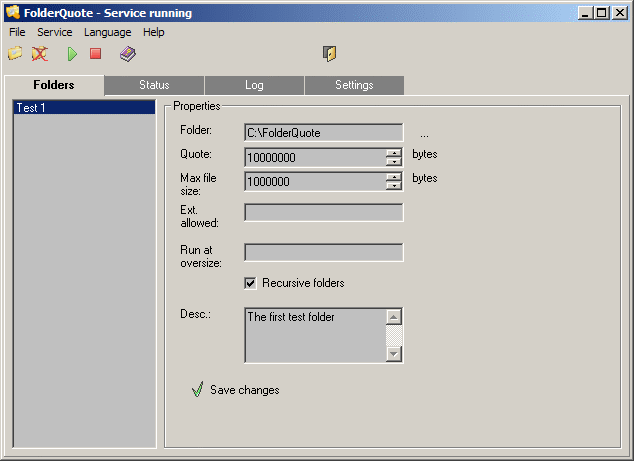Toggle the Recursive folders checkbox

250,283
